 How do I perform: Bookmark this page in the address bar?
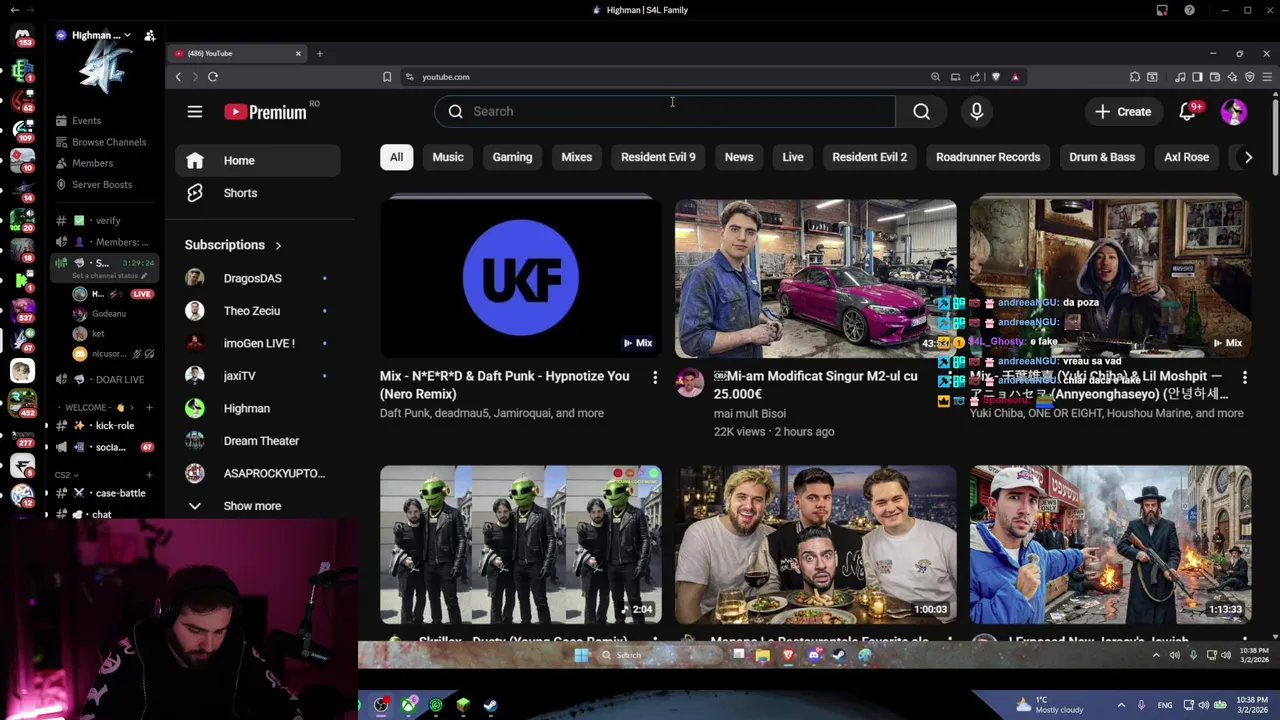tap(387, 77)
